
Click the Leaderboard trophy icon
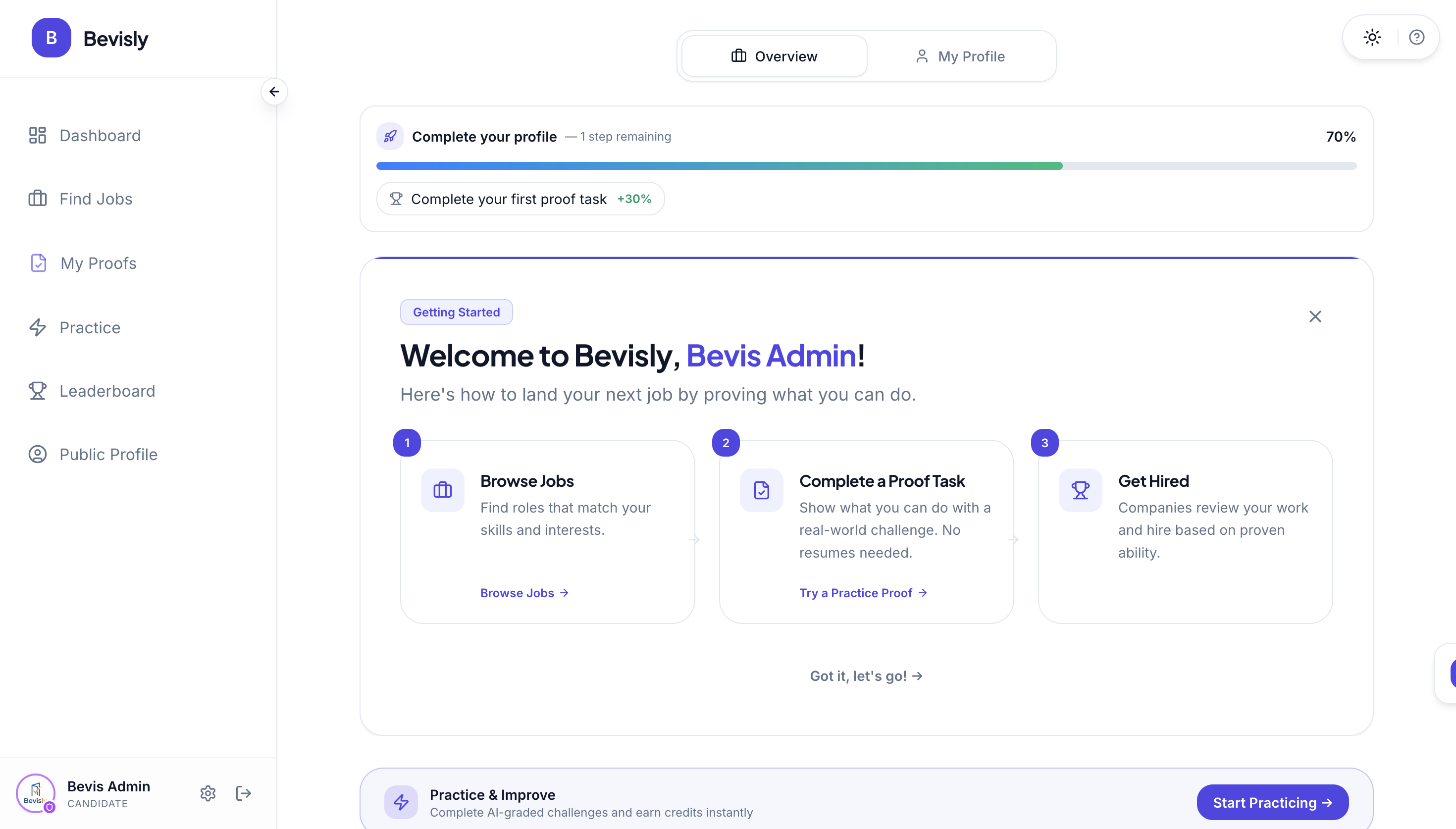pos(38,391)
